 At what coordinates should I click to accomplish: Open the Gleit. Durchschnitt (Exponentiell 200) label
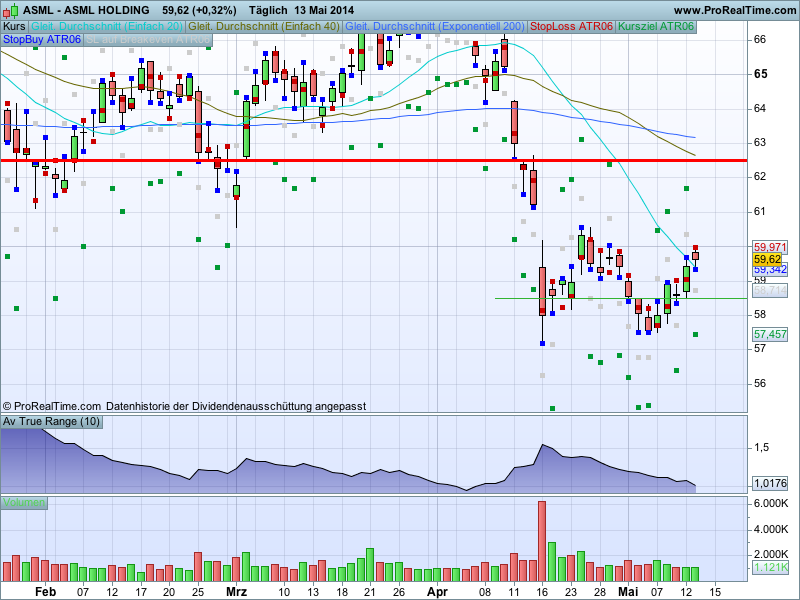(435, 27)
